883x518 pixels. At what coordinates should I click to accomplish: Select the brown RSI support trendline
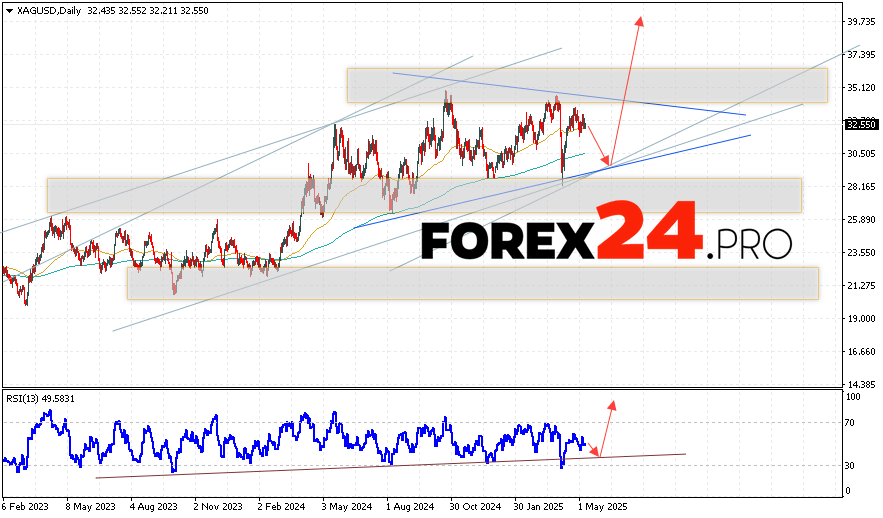pyautogui.click(x=391, y=466)
